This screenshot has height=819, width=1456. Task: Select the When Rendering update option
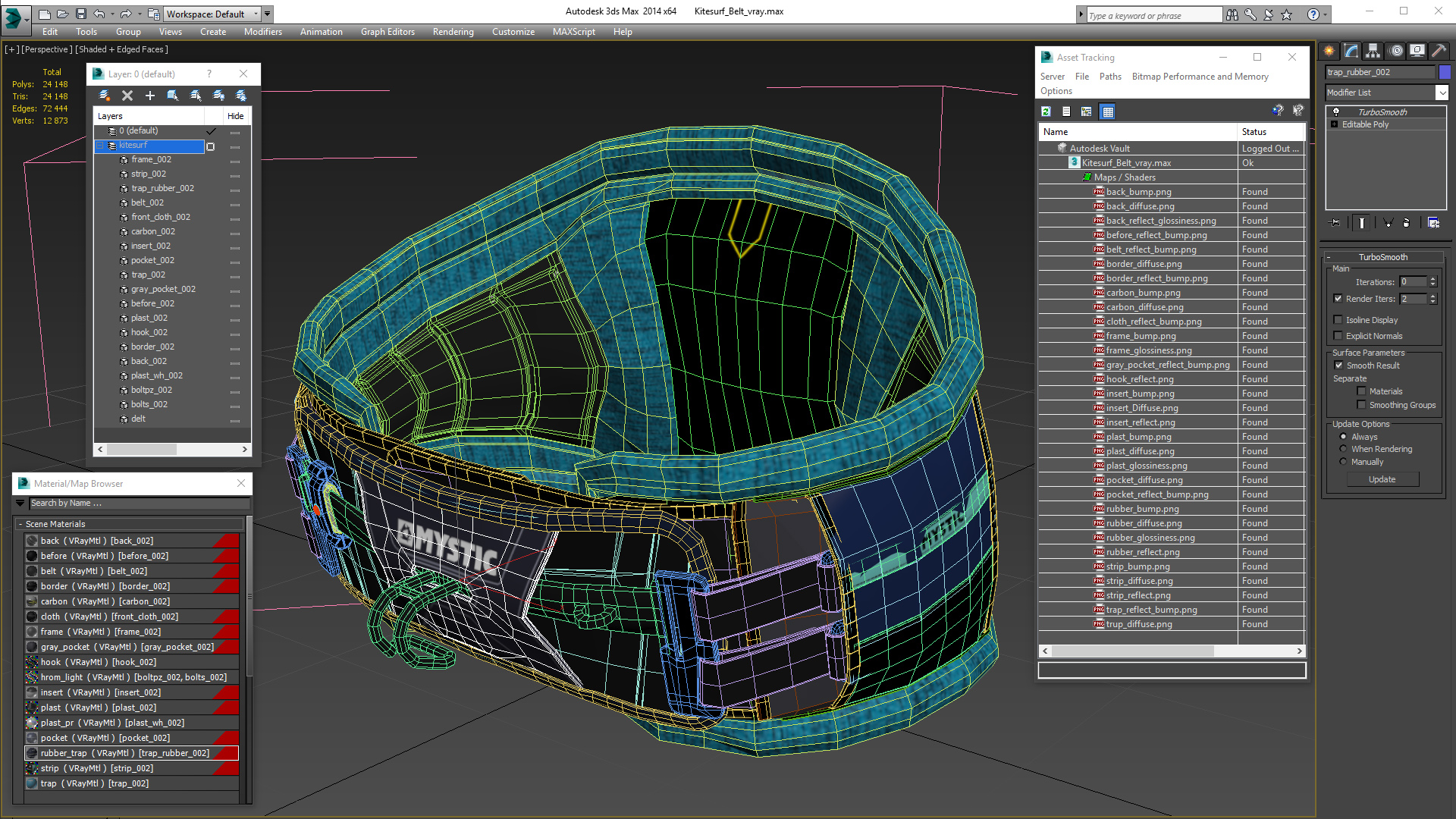coord(1343,449)
